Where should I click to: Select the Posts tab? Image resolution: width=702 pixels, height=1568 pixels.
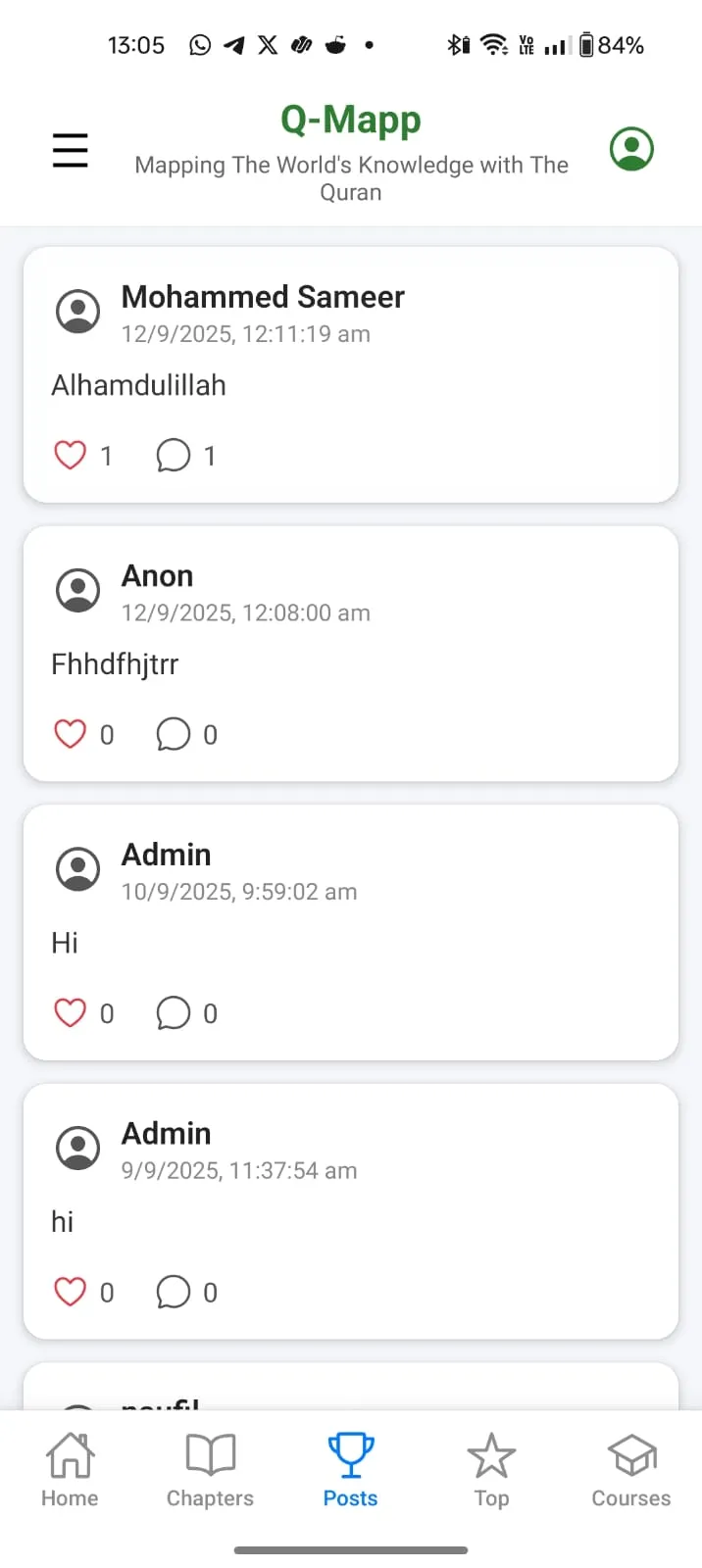point(350,1469)
